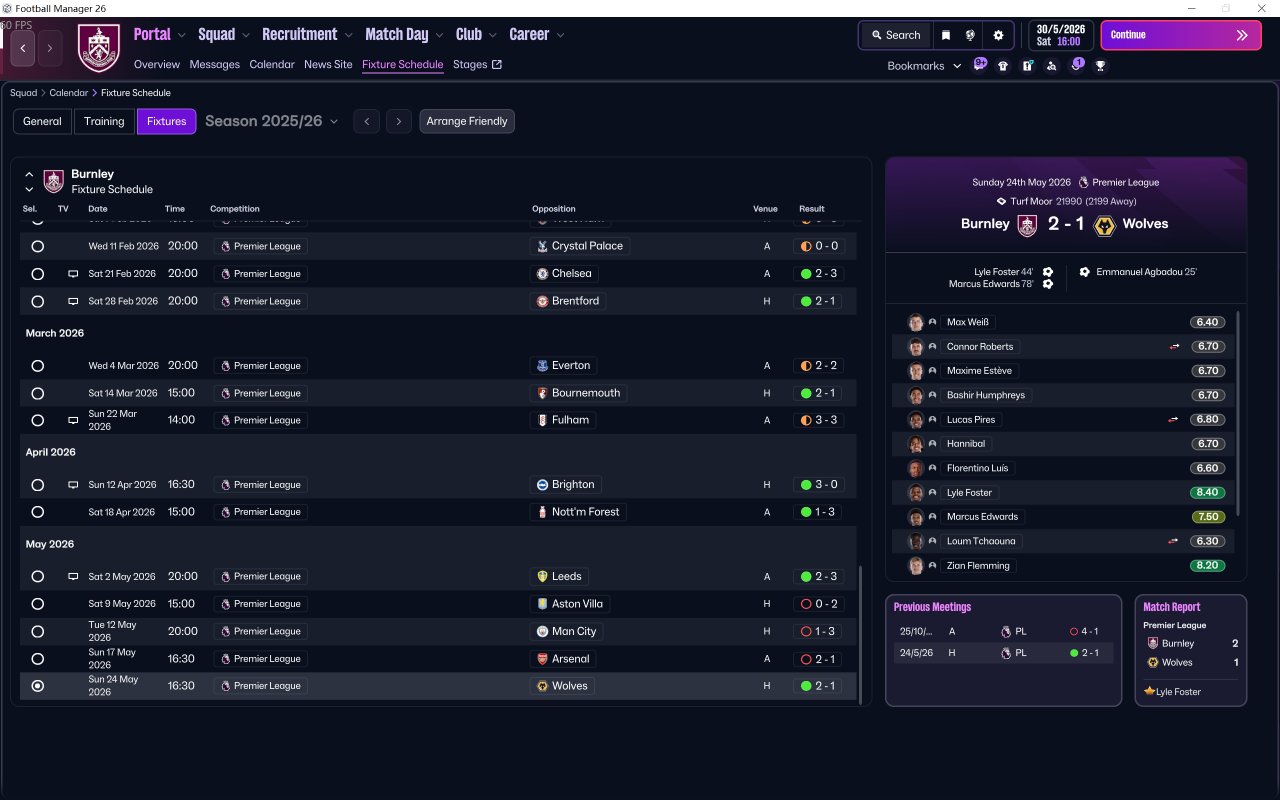Expand the Bookmarks dropdown

tap(924, 66)
